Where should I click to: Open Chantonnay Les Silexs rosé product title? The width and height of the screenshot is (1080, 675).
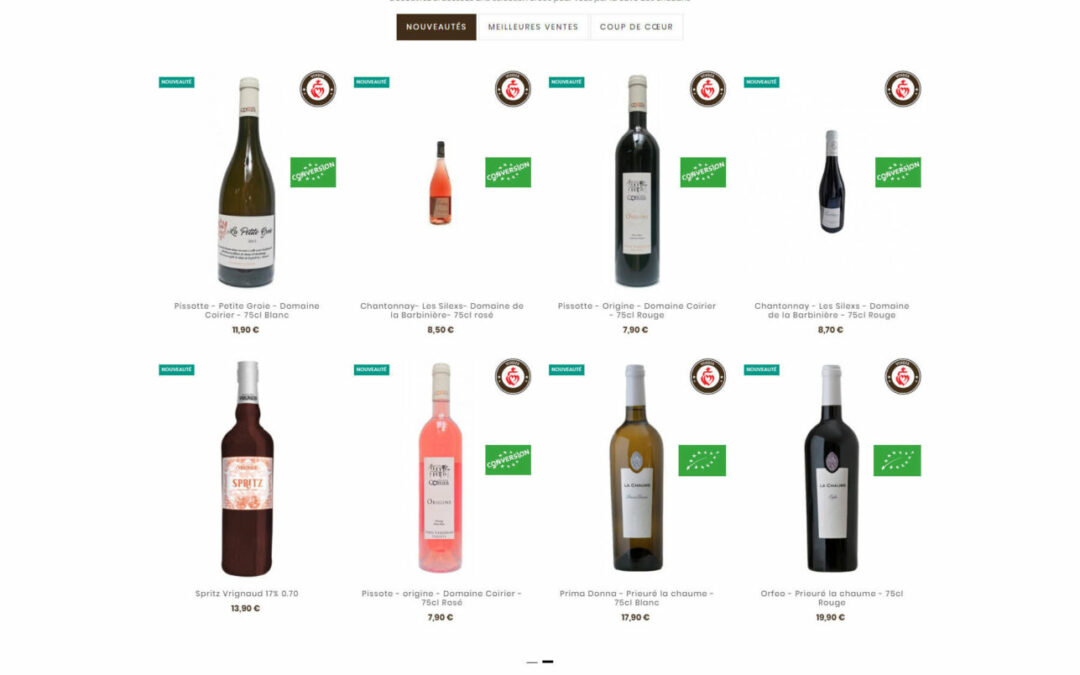tap(442, 311)
